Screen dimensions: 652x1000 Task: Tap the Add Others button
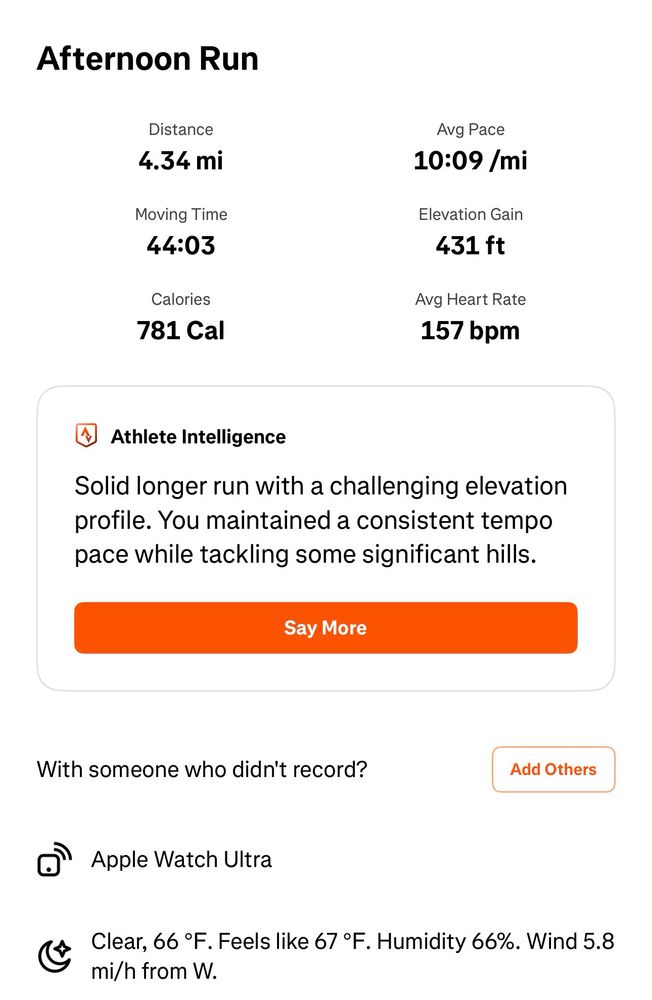point(553,769)
